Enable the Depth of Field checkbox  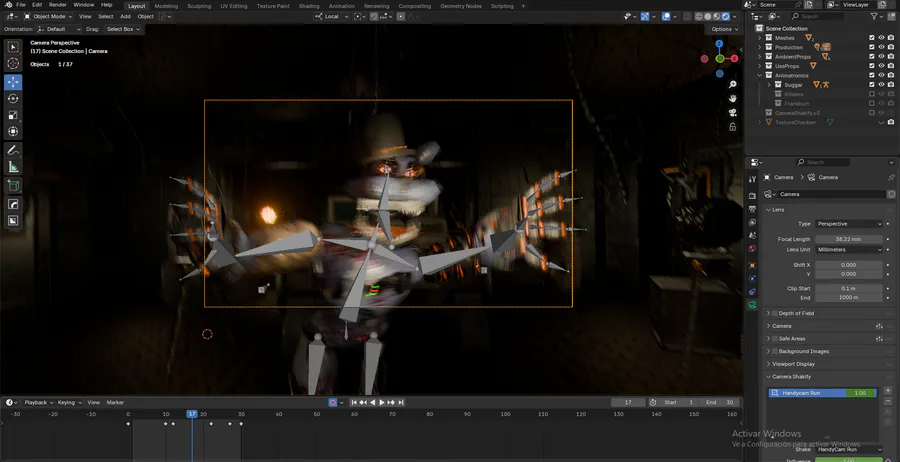click(x=775, y=313)
